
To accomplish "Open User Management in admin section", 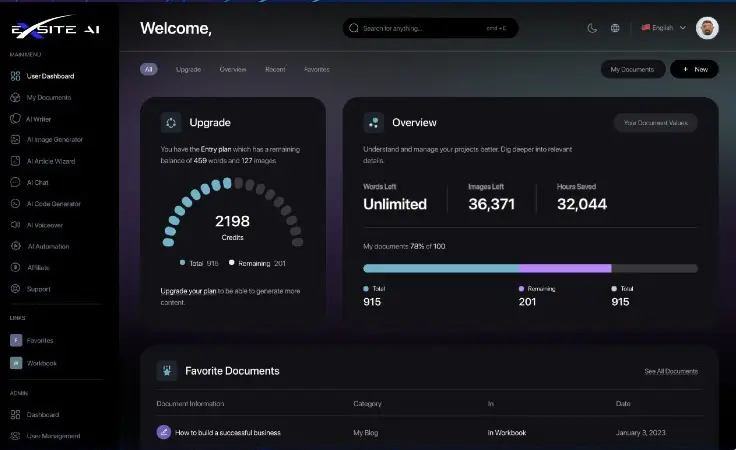I will click(x=53, y=436).
